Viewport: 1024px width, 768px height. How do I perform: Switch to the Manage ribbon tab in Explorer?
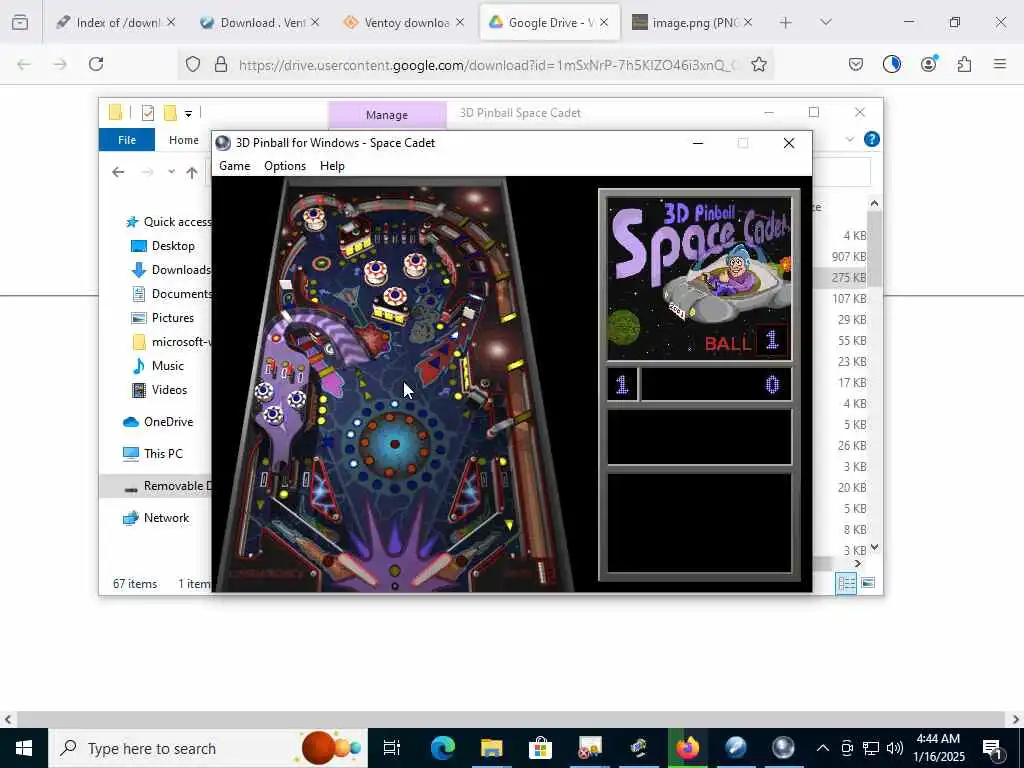click(387, 115)
